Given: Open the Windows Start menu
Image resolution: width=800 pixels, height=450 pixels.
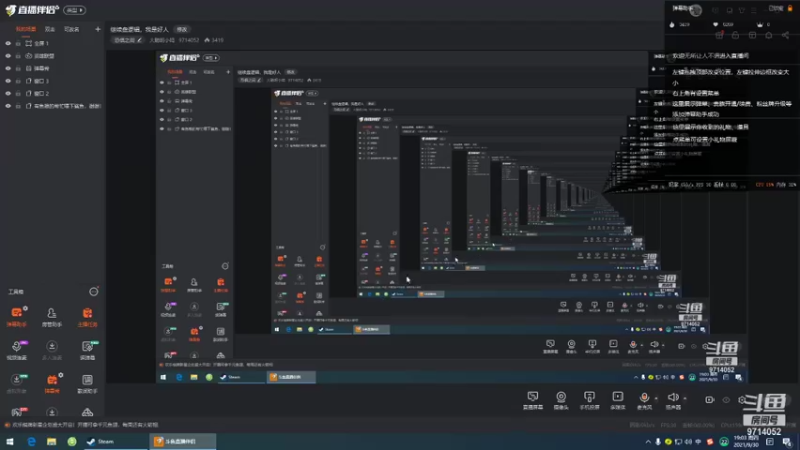Looking at the screenshot, I should [x=10, y=441].
